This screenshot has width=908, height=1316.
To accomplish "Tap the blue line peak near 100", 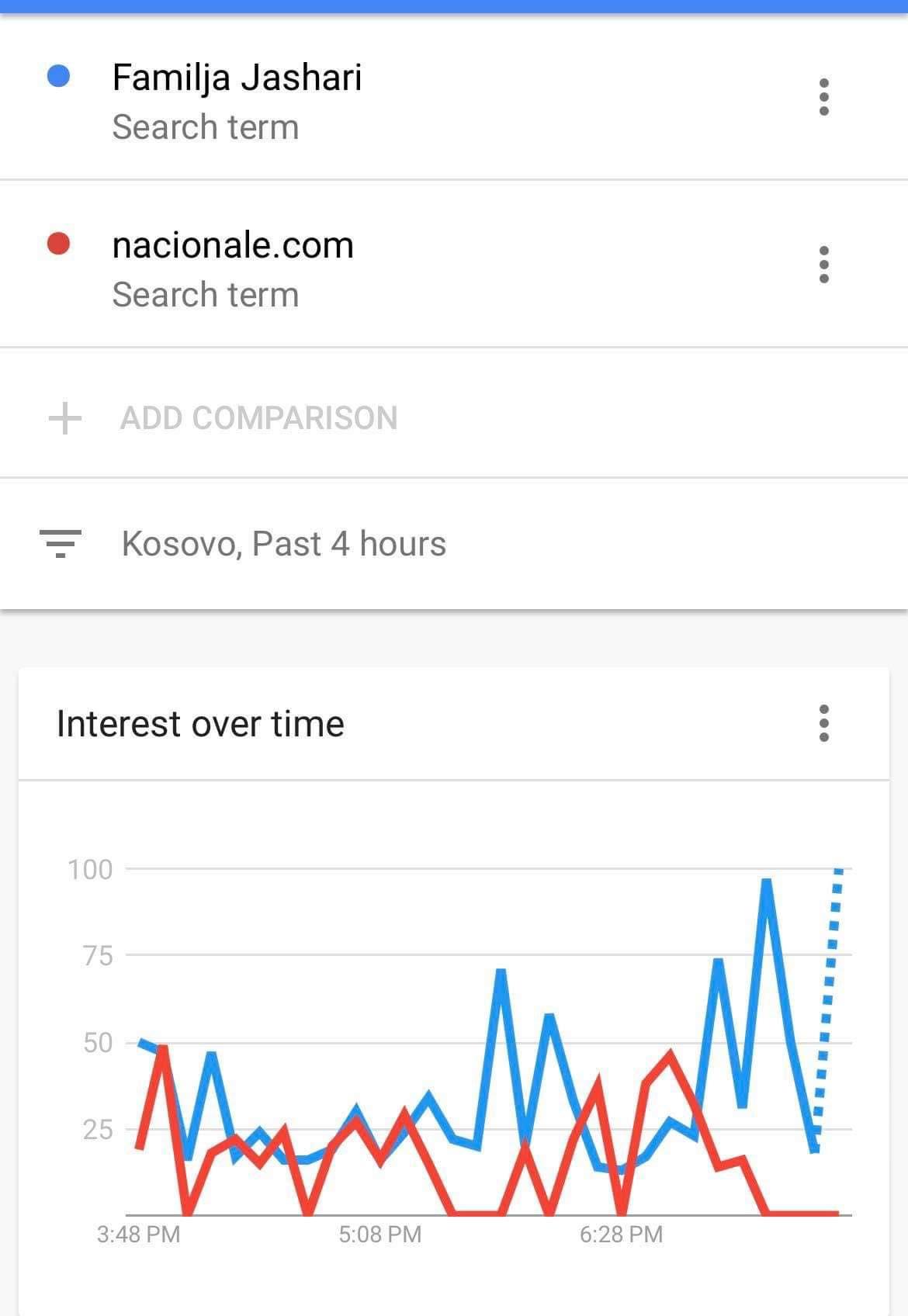I will point(767,883).
